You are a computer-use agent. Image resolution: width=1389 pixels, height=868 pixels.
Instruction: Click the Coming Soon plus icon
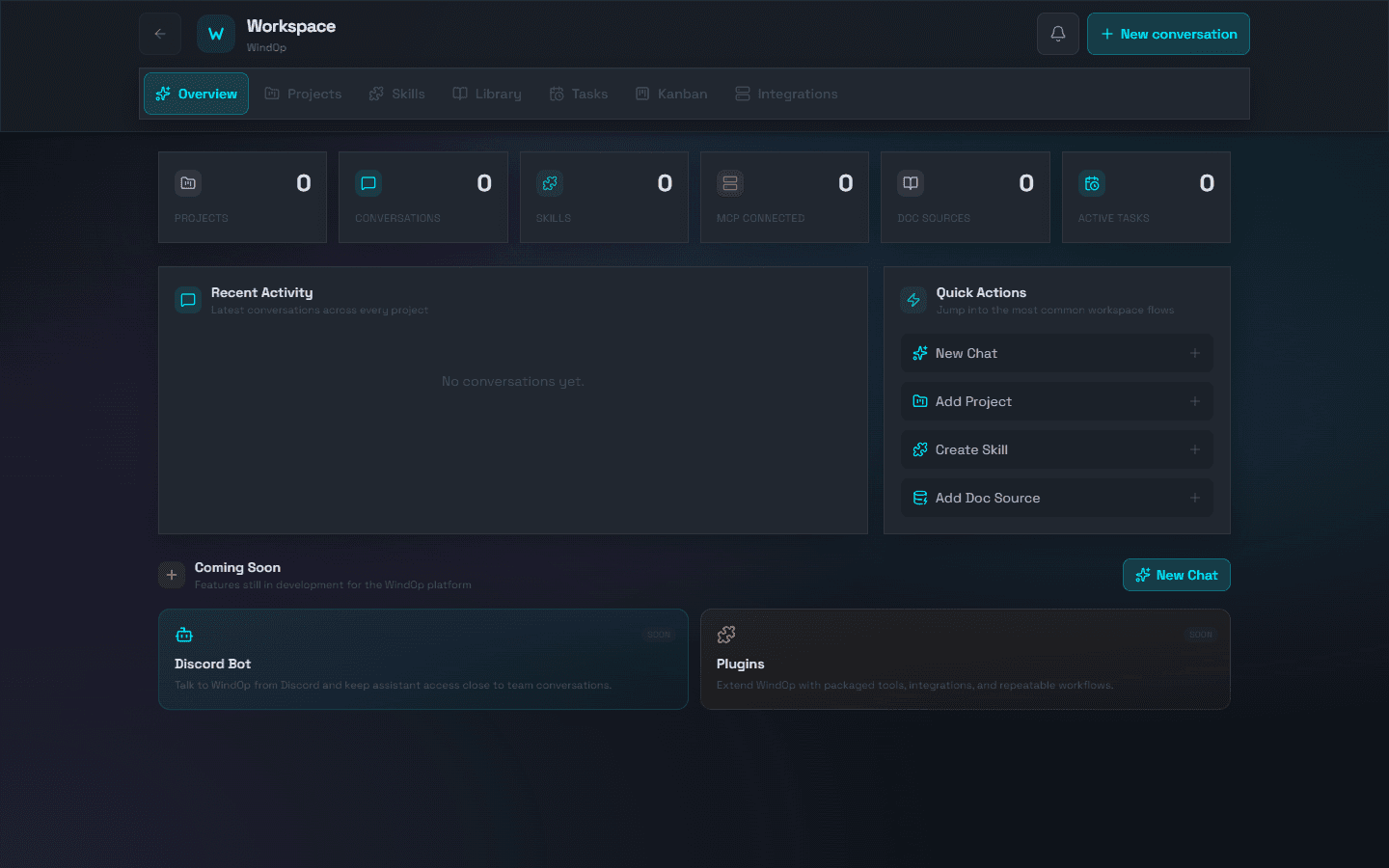172,575
